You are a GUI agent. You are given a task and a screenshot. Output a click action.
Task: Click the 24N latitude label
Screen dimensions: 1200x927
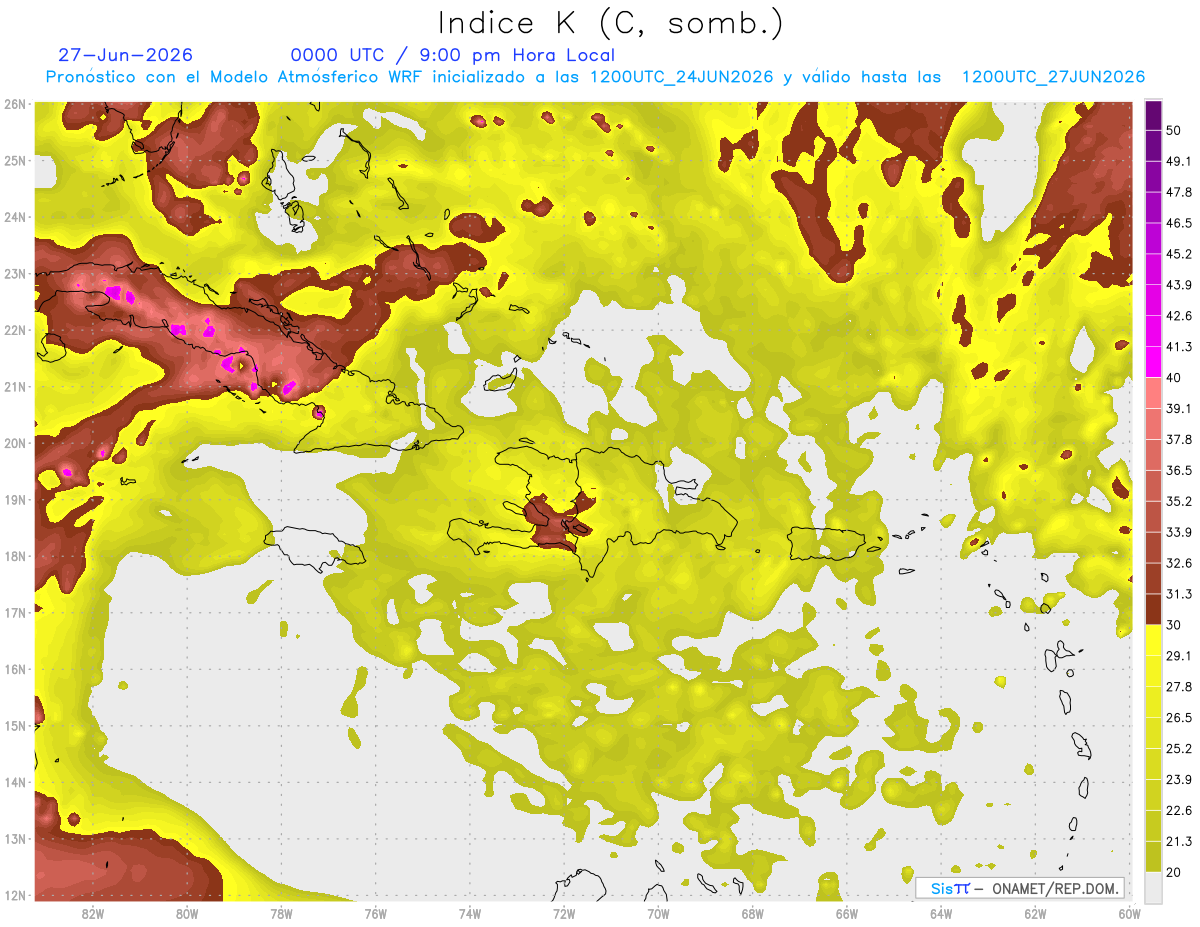coord(15,217)
